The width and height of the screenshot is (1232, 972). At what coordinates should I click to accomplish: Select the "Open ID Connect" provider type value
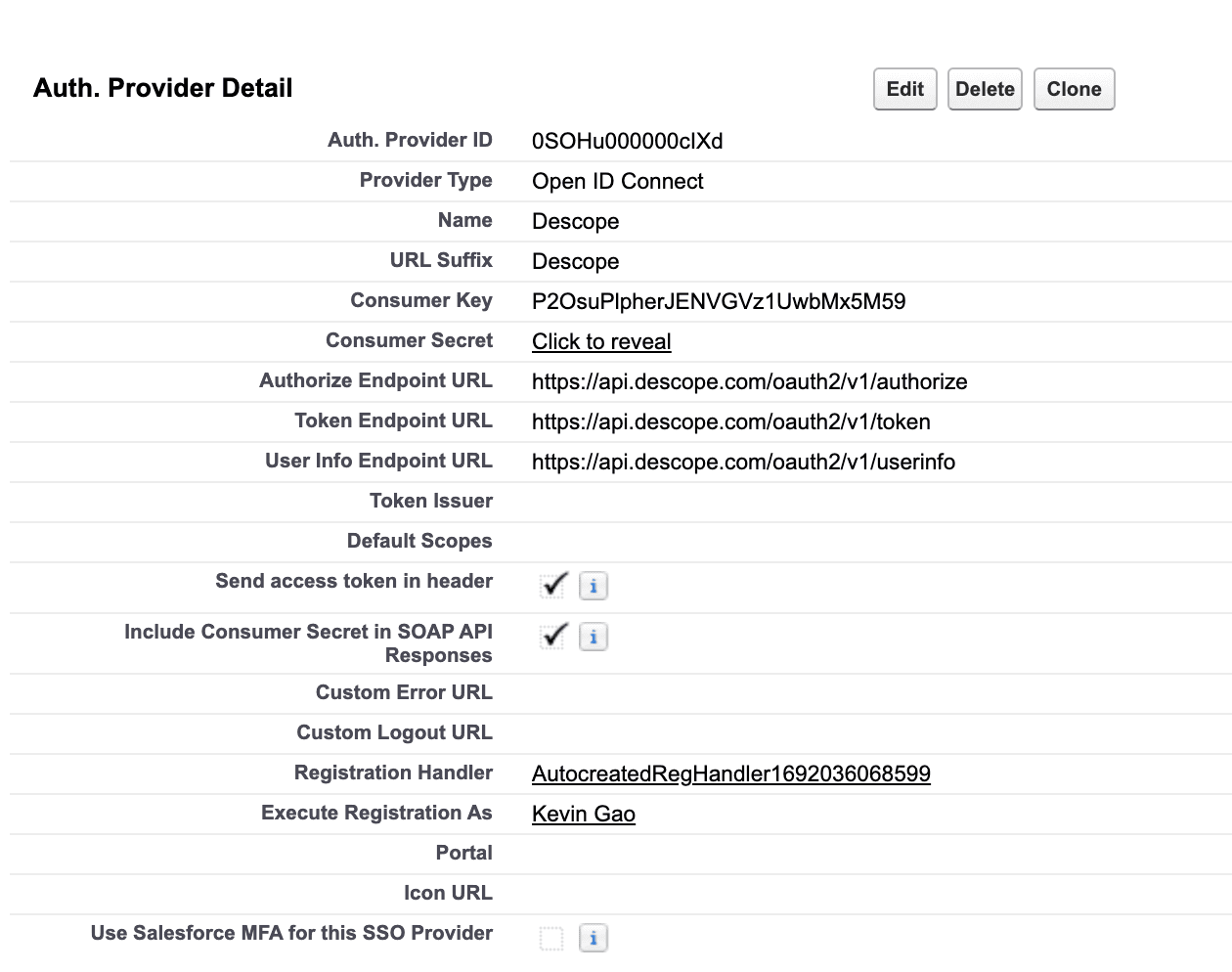[617, 181]
